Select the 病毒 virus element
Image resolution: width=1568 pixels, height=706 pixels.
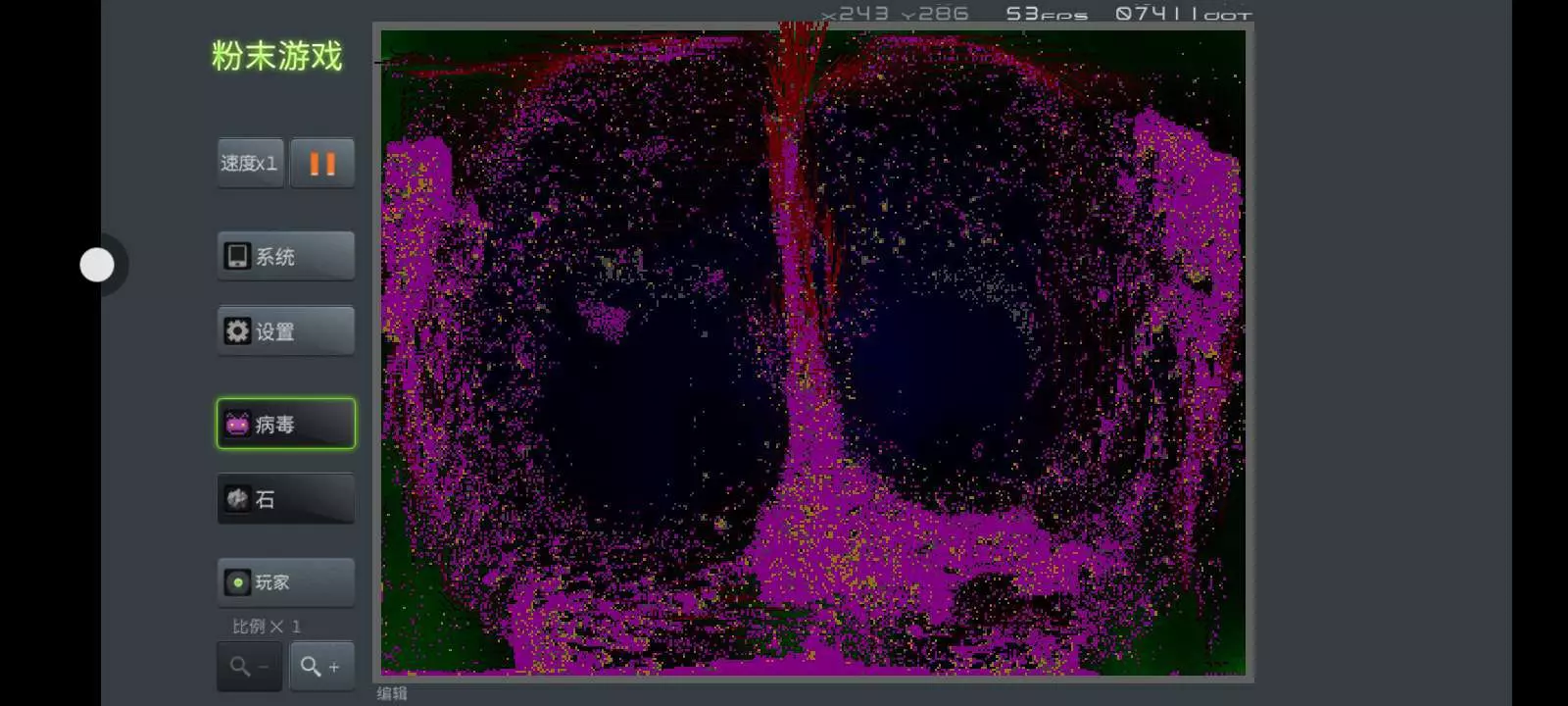pos(285,425)
